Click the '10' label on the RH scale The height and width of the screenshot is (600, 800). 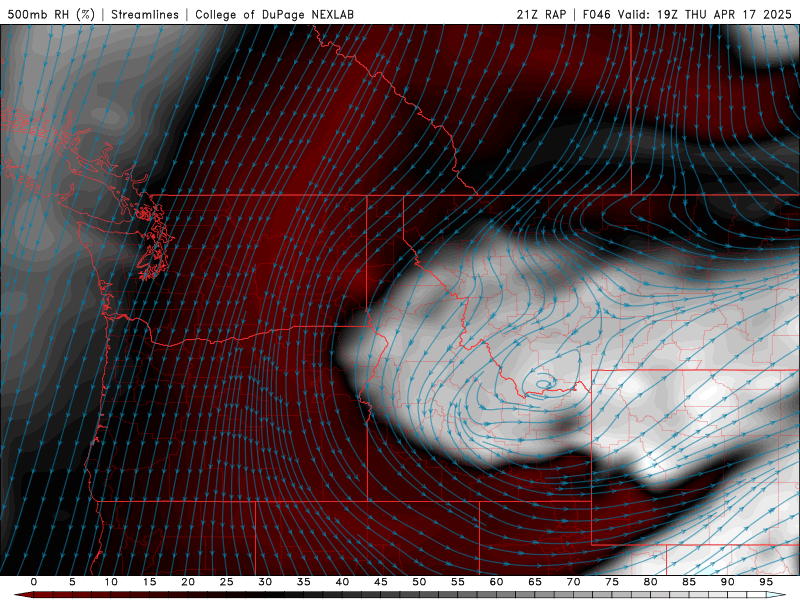pyautogui.click(x=111, y=582)
